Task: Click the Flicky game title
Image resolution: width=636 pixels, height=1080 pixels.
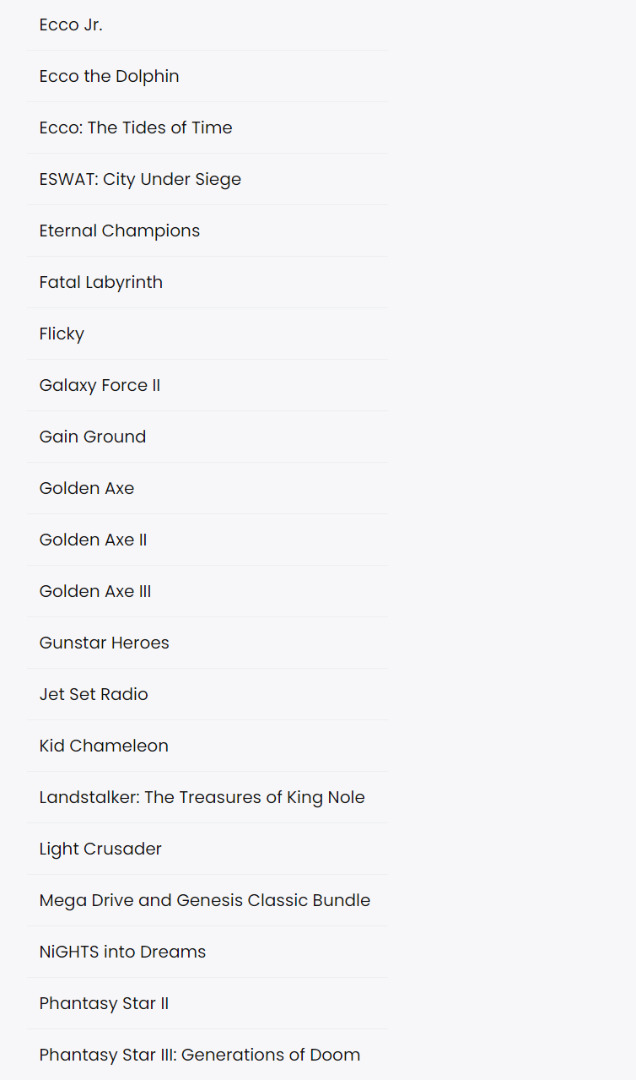Action: 62,334
